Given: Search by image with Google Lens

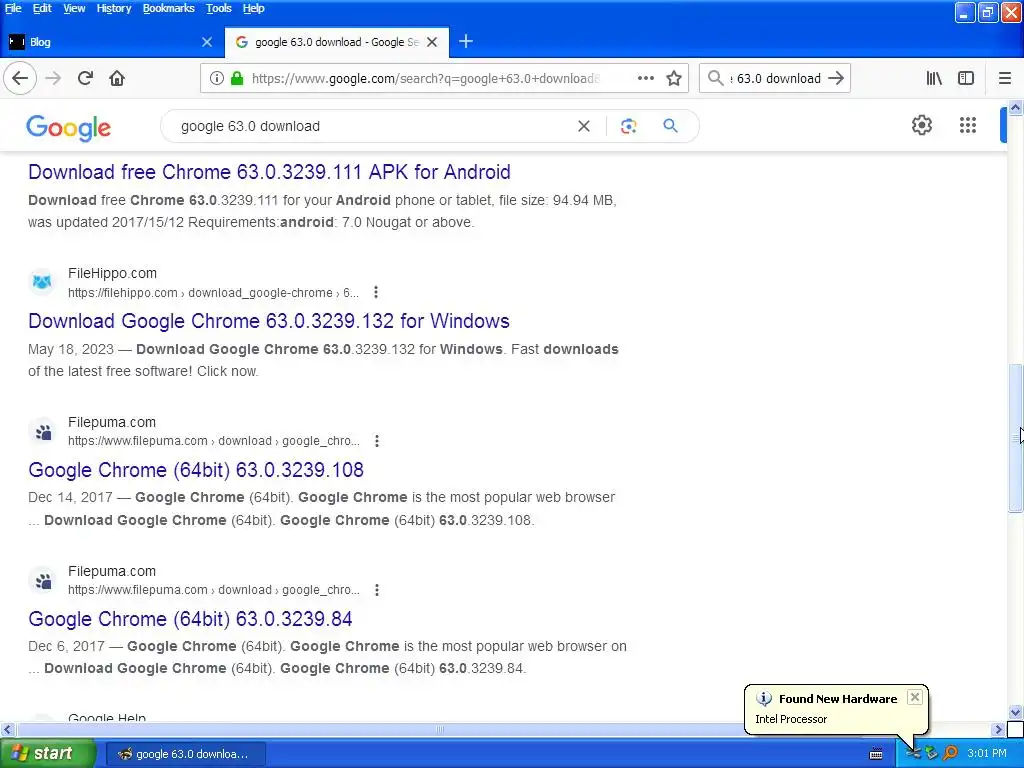Looking at the screenshot, I should [x=628, y=126].
